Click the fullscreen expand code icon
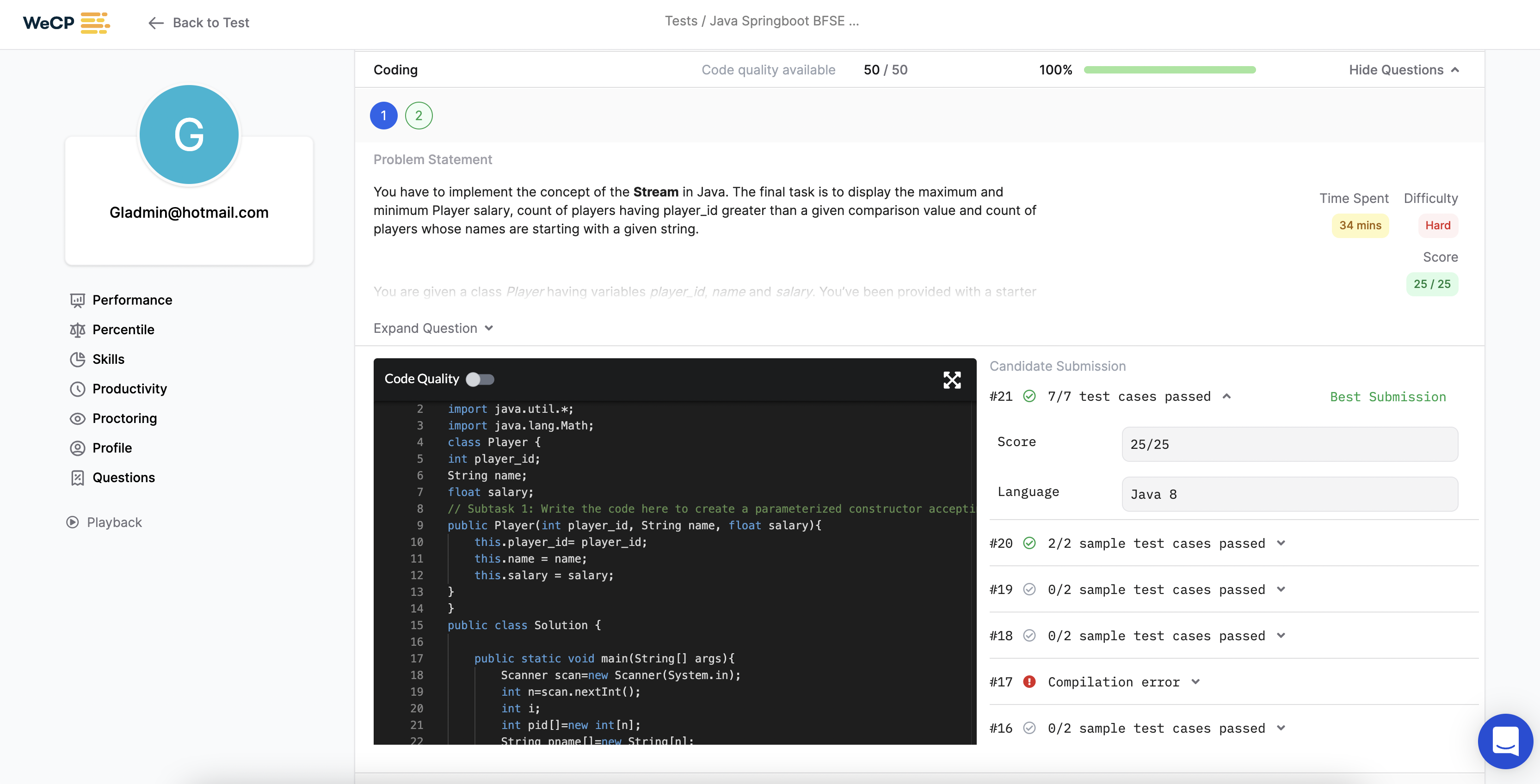 (952, 380)
